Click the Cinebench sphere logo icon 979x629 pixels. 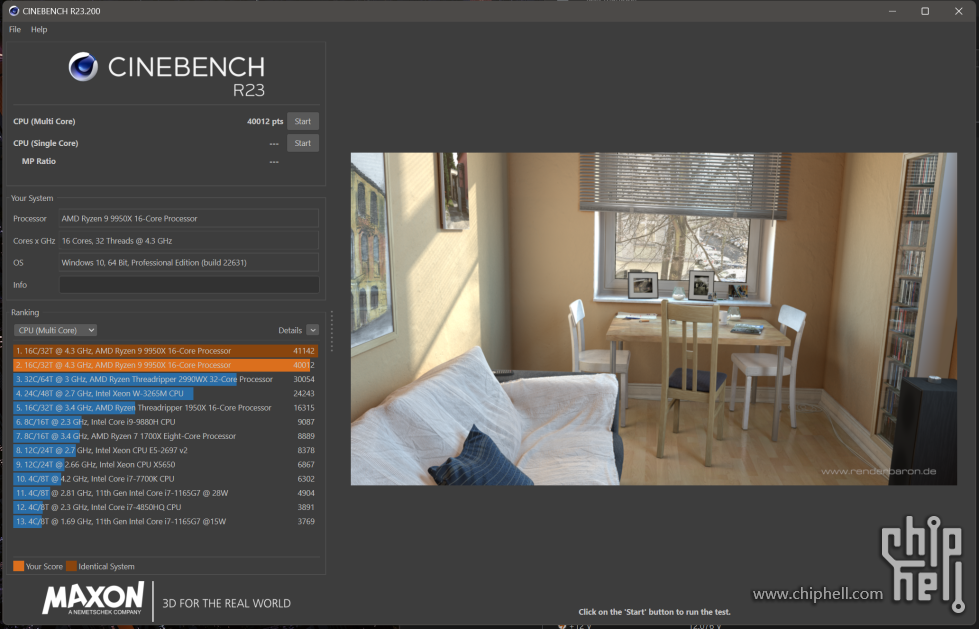click(83, 67)
